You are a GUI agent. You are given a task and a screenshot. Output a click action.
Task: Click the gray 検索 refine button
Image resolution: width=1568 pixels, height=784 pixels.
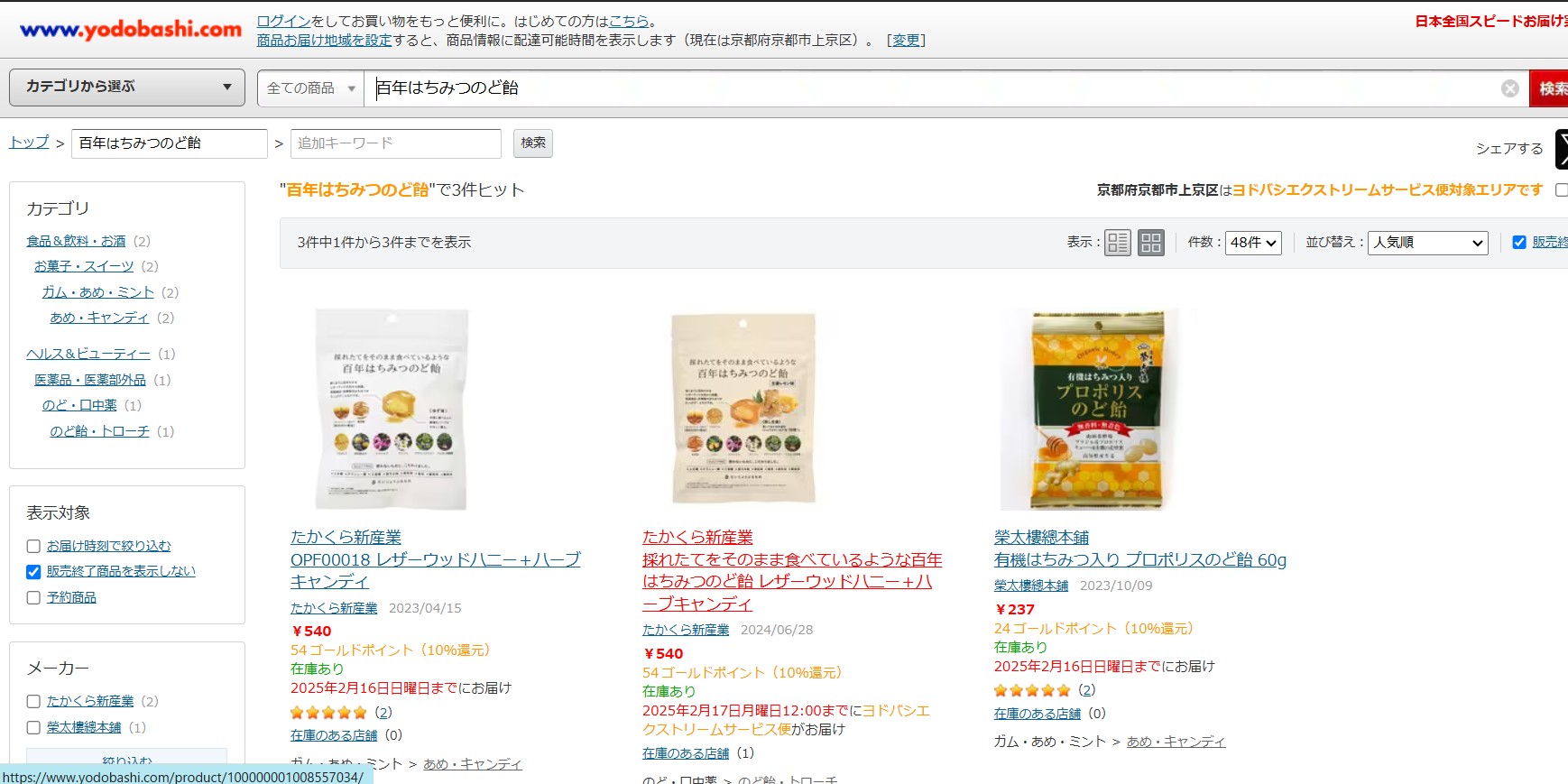point(533,143)
